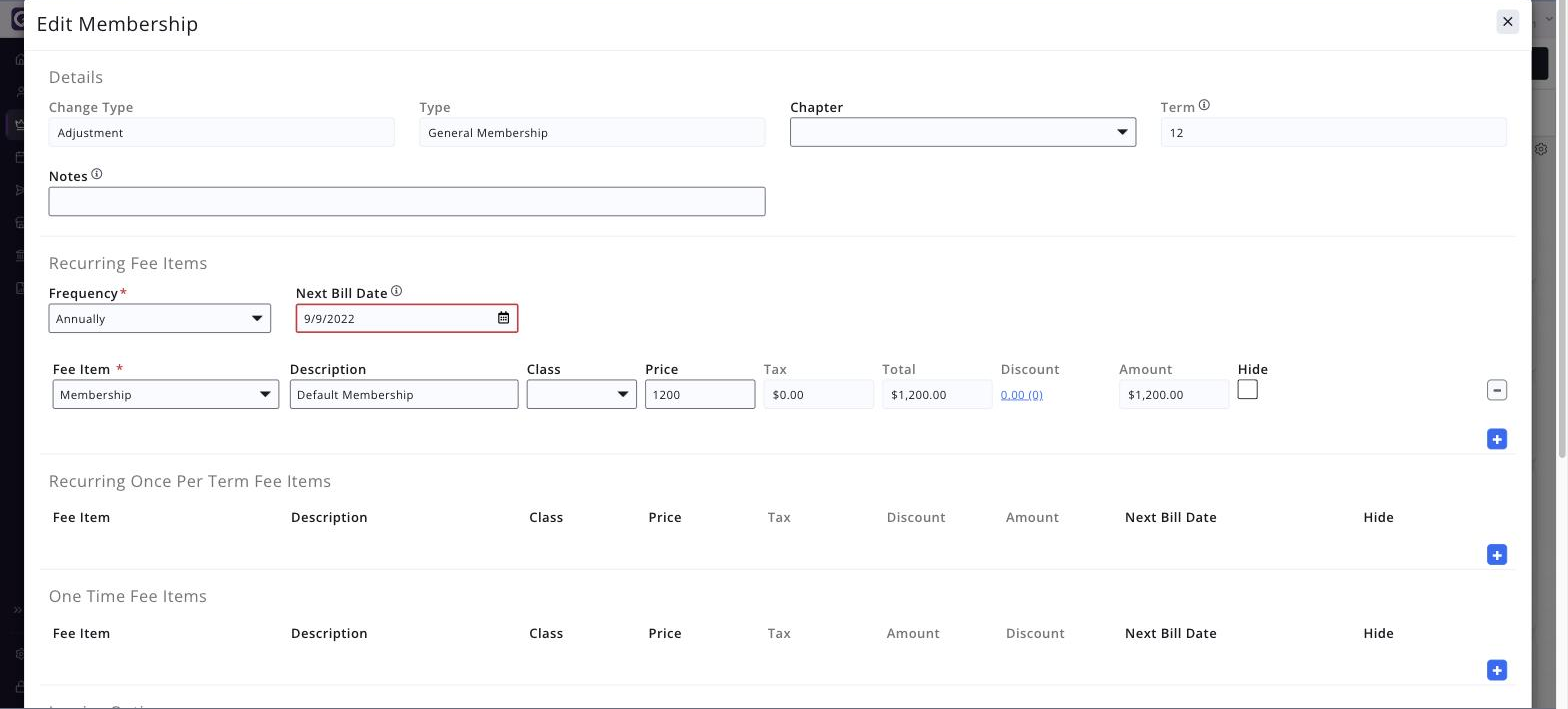The width and height of the screenshot is (1568, 709).
Task: Add a new Recurring Fee Item row
Action: click(1496, 439)
